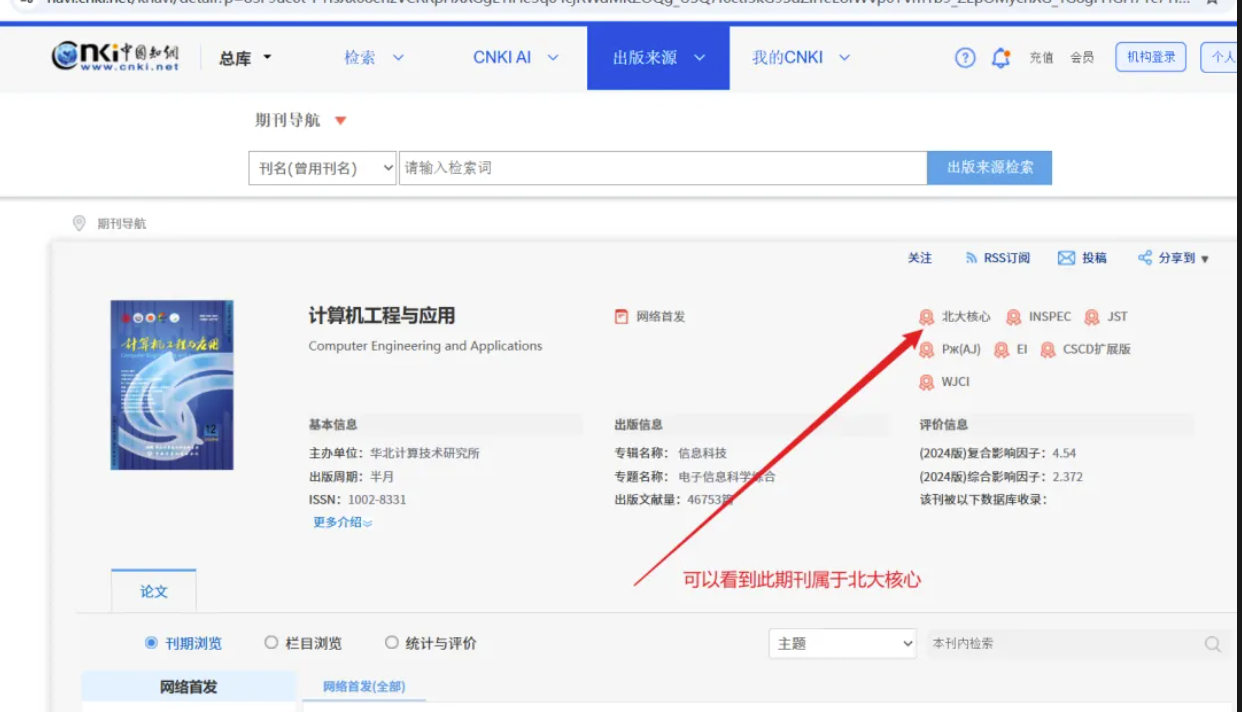Image resolution: width=1242 pixels, height=712 pixels.
Task: Expand the 我的CNKI menu
Action: (x=801, y=58)
